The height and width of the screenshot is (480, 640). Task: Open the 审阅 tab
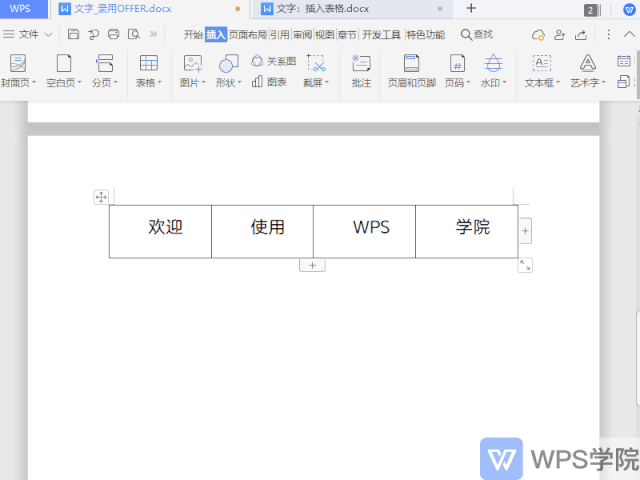pyautogui.click(x=302, y=35)
